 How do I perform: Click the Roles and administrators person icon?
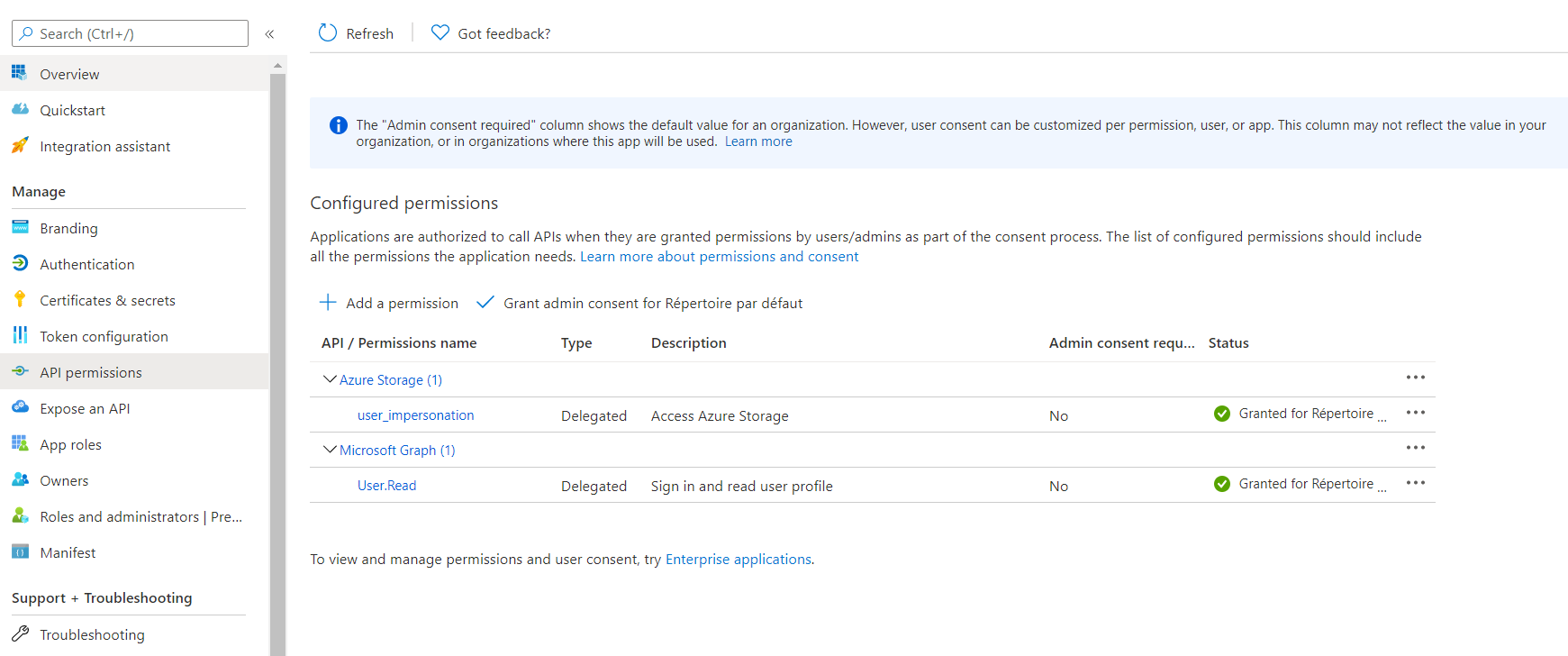(20, 515)
